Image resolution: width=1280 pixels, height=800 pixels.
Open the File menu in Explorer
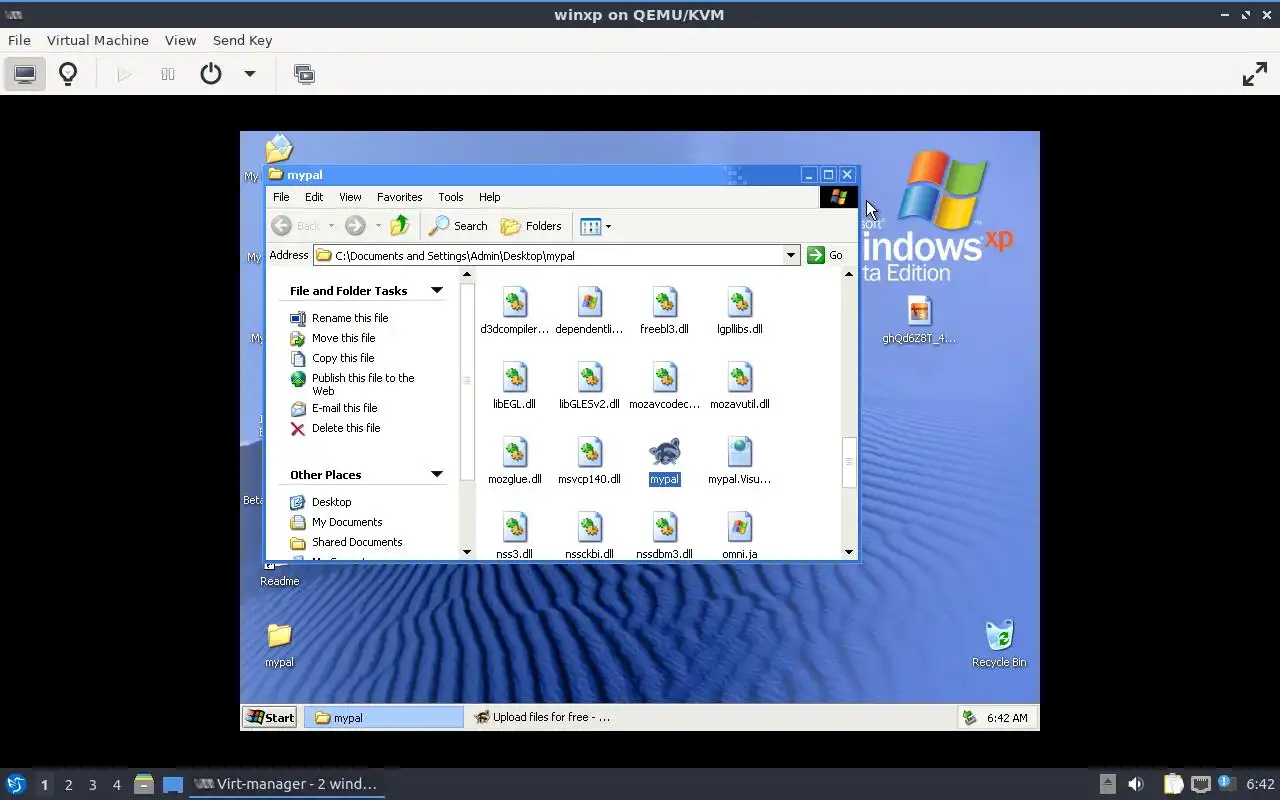(x=281, y=197)
